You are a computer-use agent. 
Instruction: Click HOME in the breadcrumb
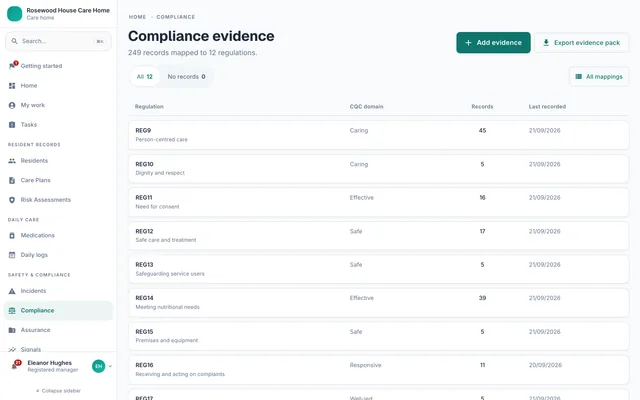point(137,17)
